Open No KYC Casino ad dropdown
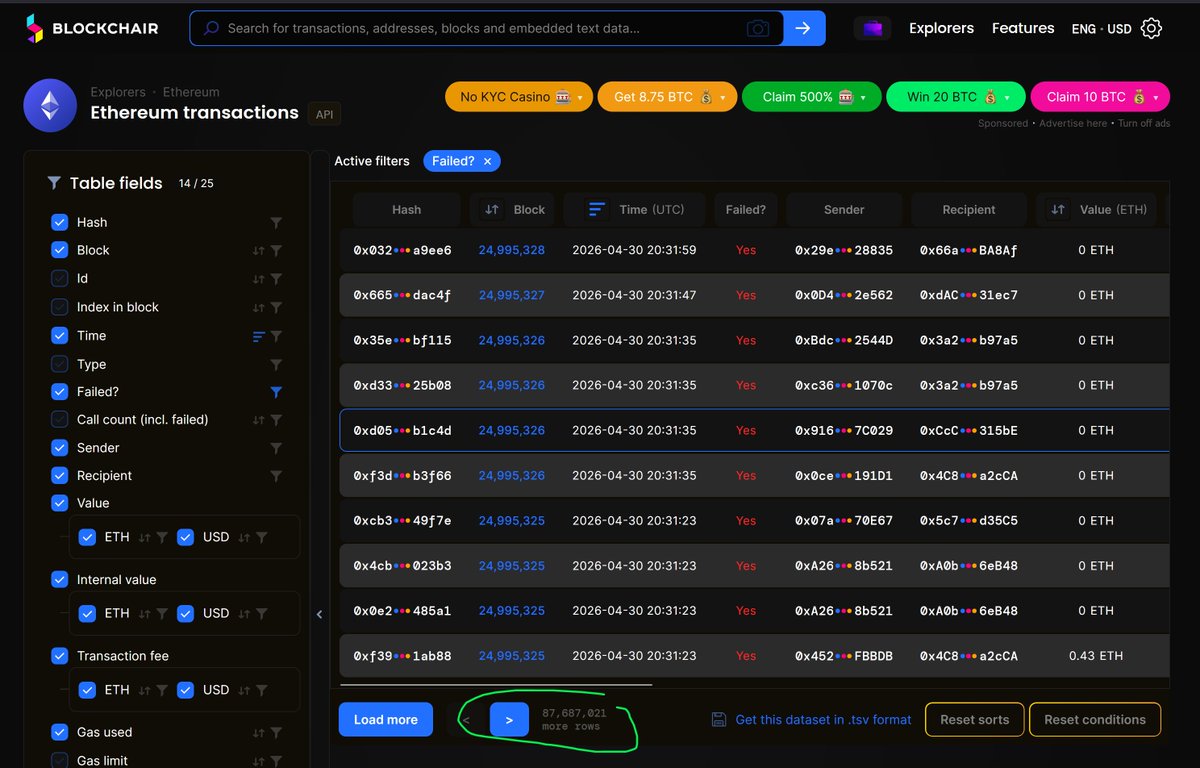The width and height of the screenshot is (1200, 768). coord(519,97)
